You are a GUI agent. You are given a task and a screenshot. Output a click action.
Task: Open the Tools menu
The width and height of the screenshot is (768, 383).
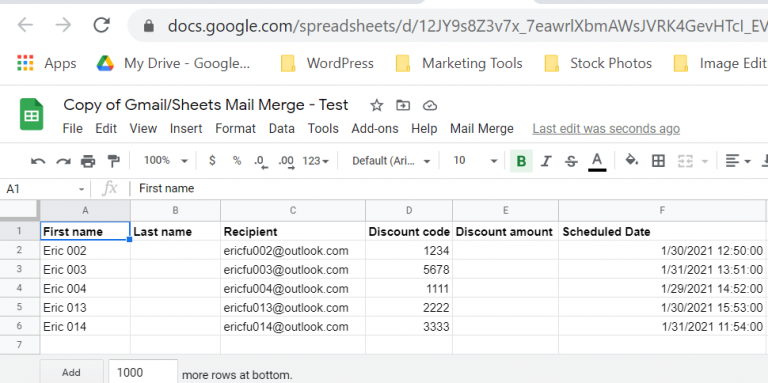[323, 129]
